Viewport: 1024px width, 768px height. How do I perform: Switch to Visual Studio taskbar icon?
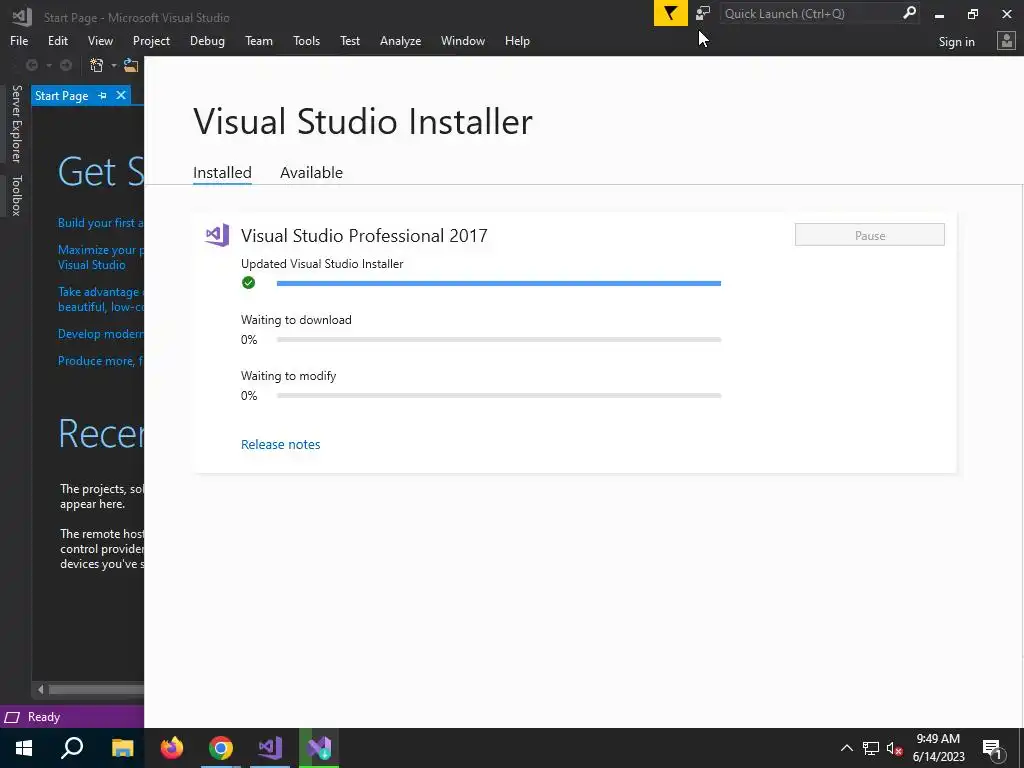point(270,748)
